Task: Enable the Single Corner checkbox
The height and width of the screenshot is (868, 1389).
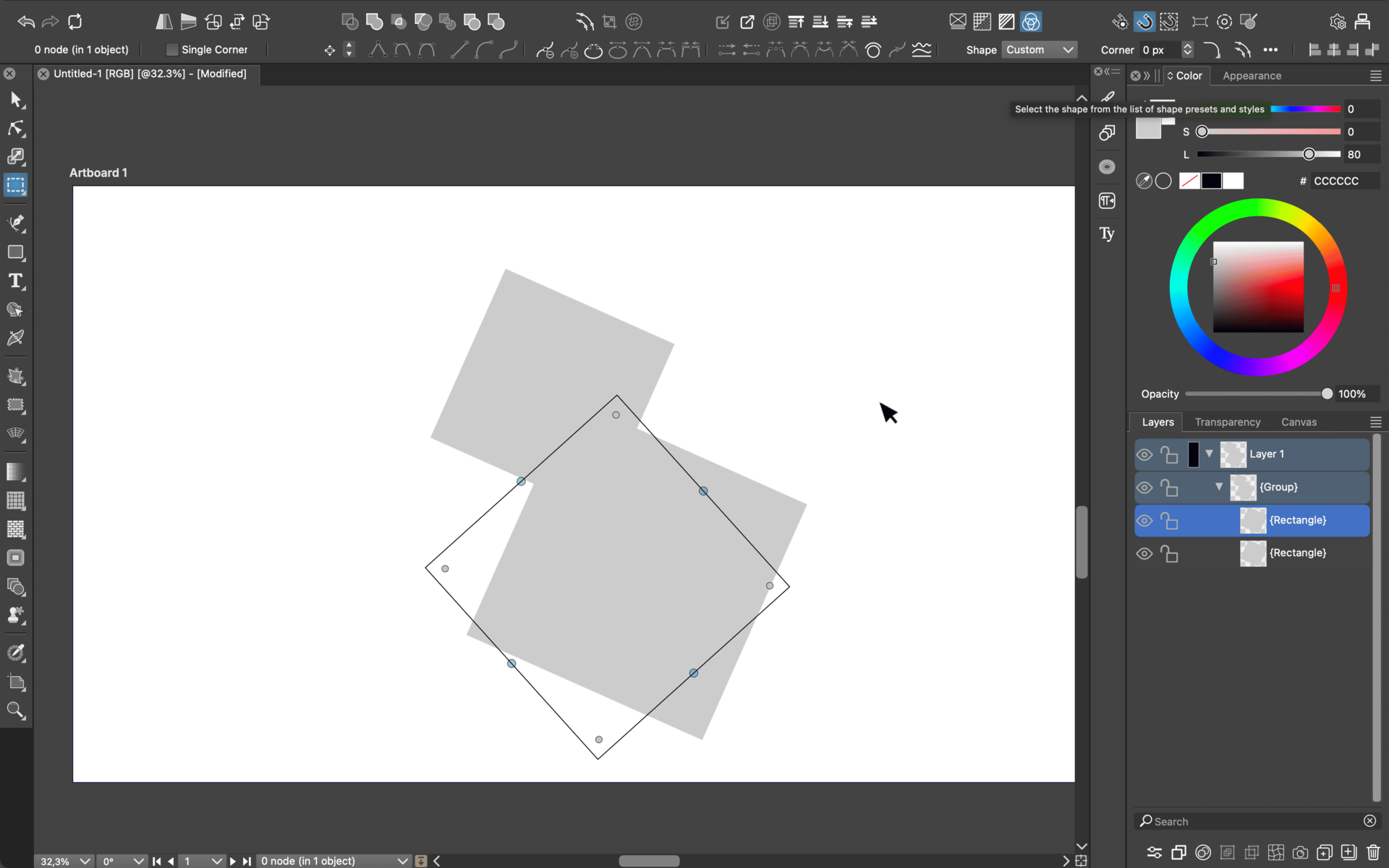Action: coord(172,50)
